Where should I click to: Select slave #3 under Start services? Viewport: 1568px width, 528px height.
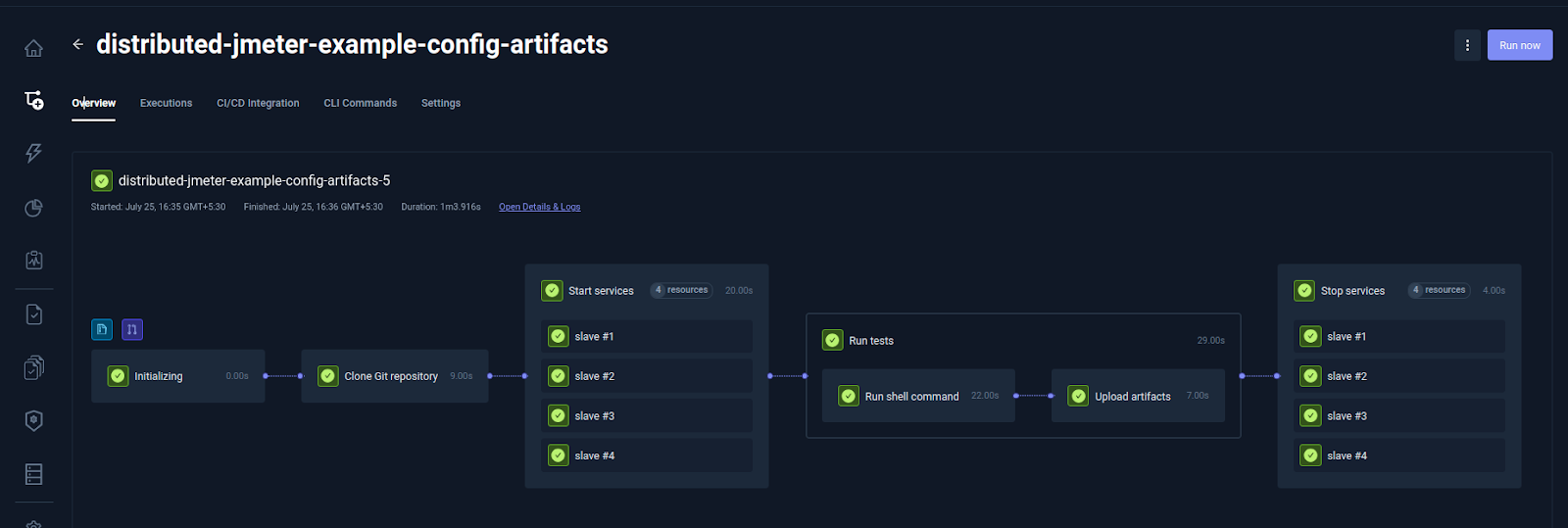pyautogui.click(x=647, y=415)
